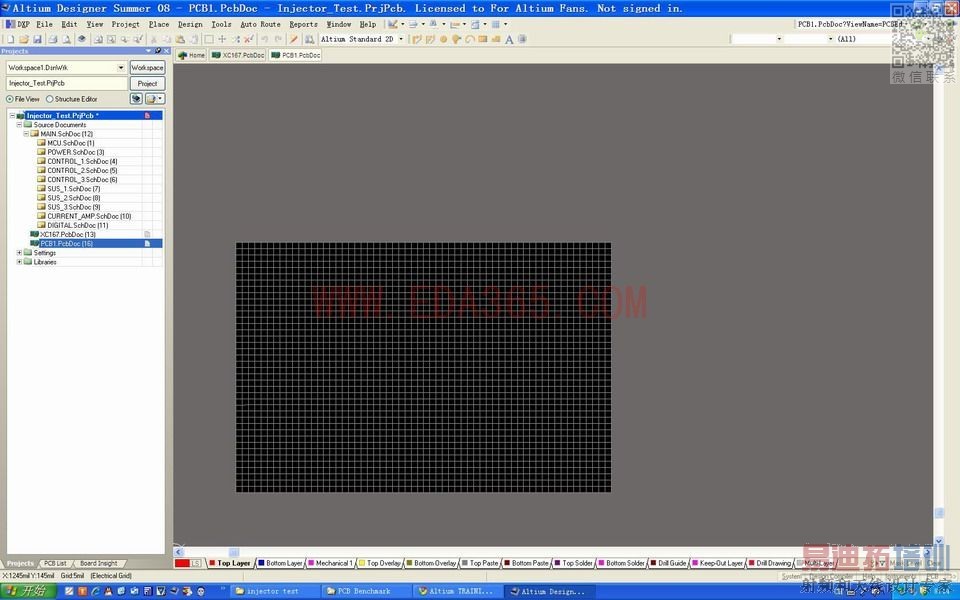
Task: Click the Print icon in toolbar
Action: tap(53, 39)
